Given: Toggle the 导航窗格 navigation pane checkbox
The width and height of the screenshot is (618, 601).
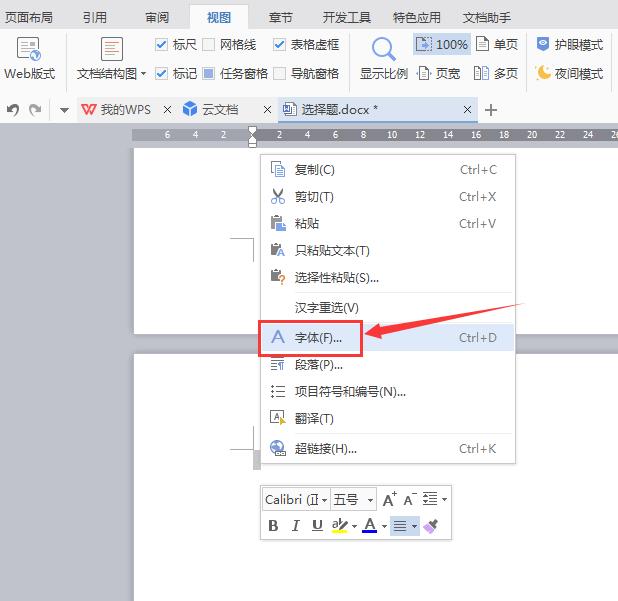Looking at the screenshot, I should [x=280, y=73].
